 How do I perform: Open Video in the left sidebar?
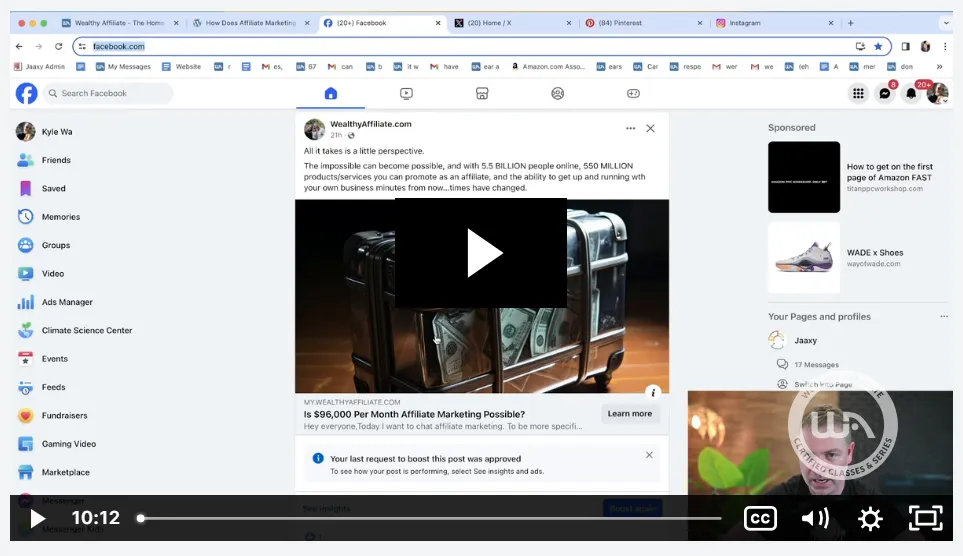53,273
